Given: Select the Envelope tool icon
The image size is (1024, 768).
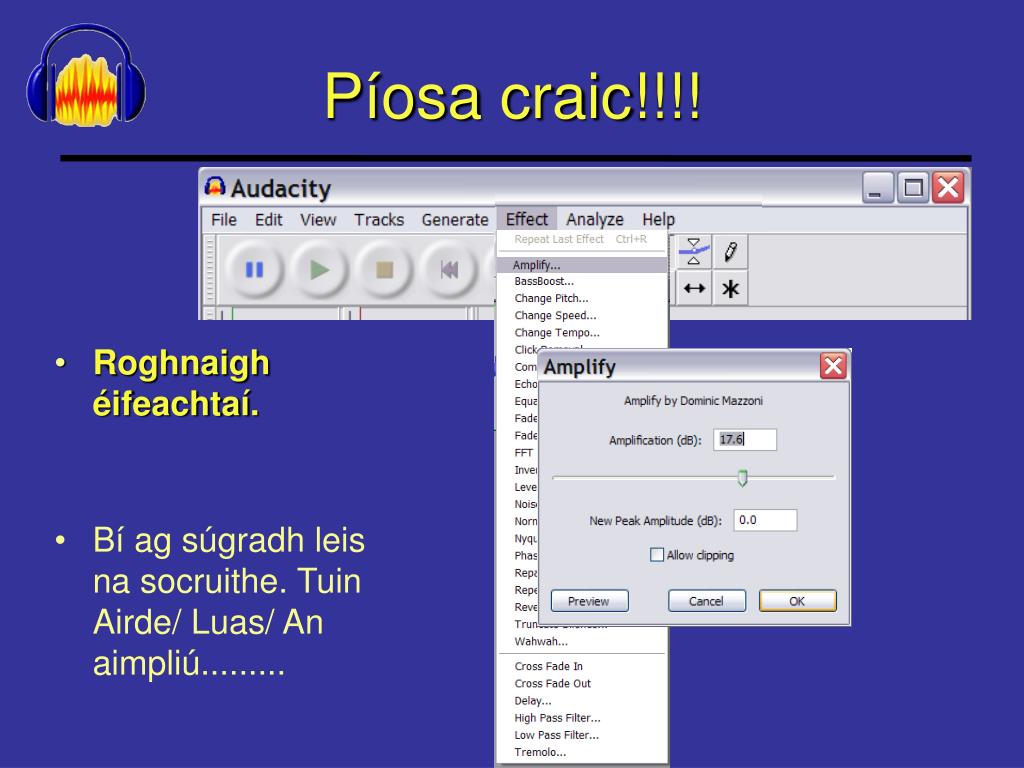Looking at the screenshot, I should [x=694, y=251].
